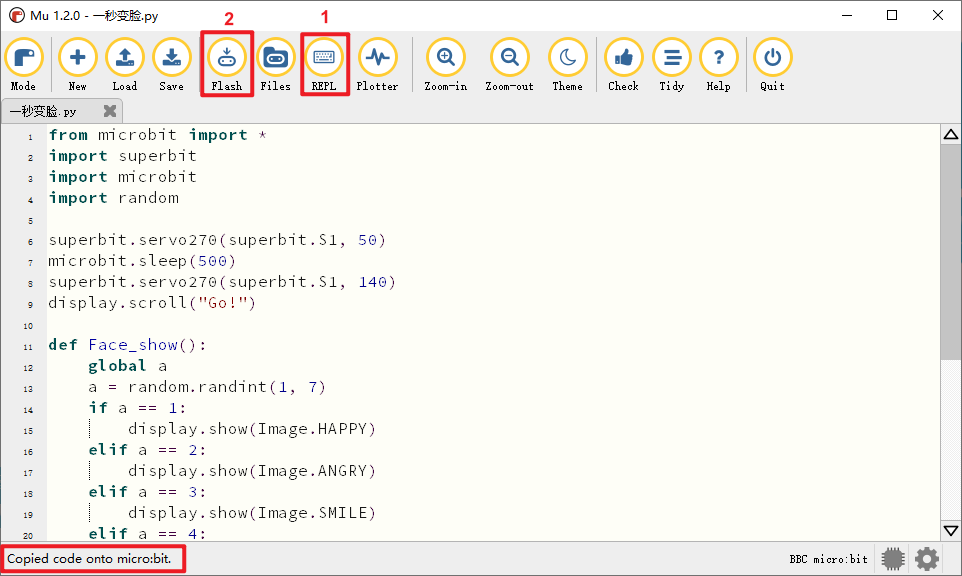Click the scrollbar up arrow
Screen dimensions: 962x576
point(951,134)
